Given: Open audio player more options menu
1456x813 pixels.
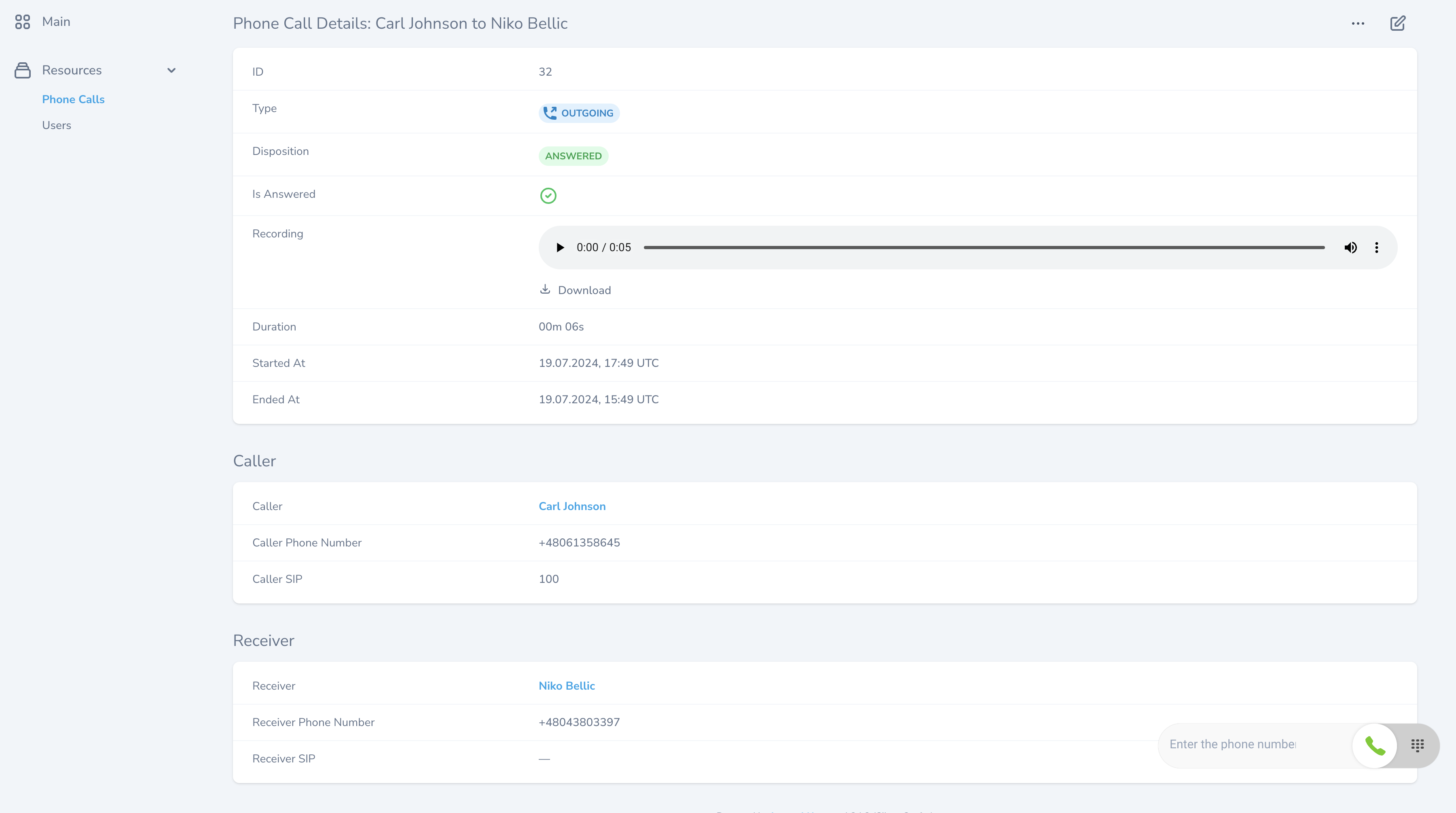Looking at the screenshot, I should 1376,248.
